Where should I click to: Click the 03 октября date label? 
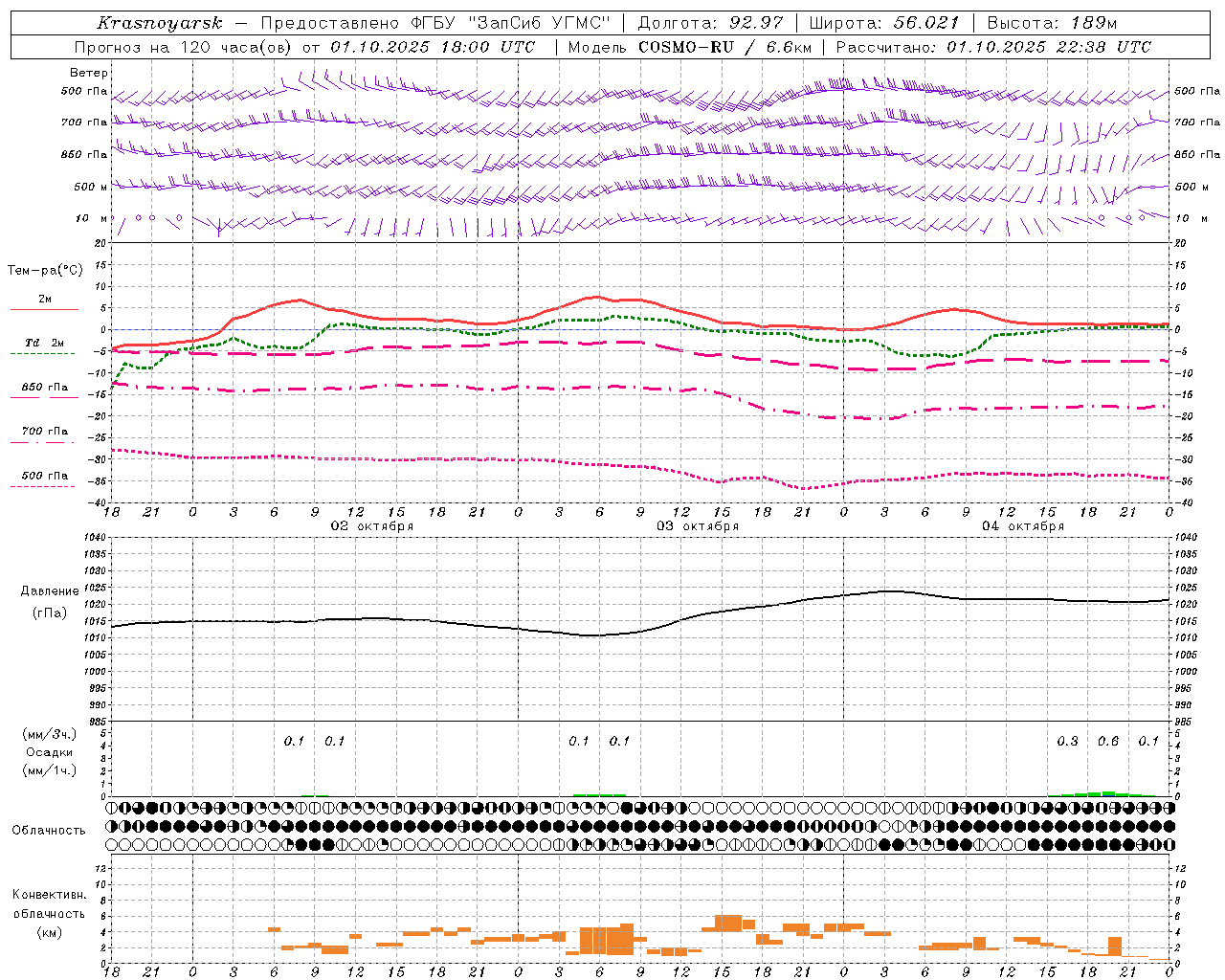coord(698,525)
